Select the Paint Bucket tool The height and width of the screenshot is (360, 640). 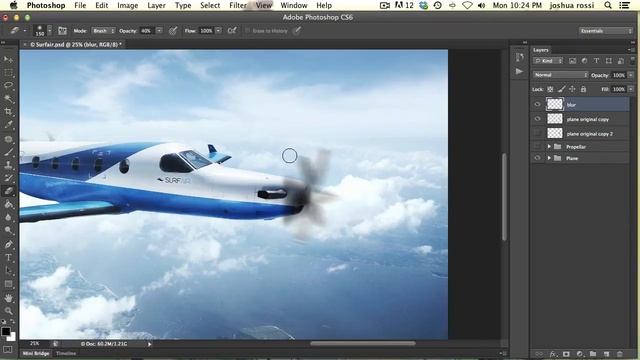[x=8, y=204]
